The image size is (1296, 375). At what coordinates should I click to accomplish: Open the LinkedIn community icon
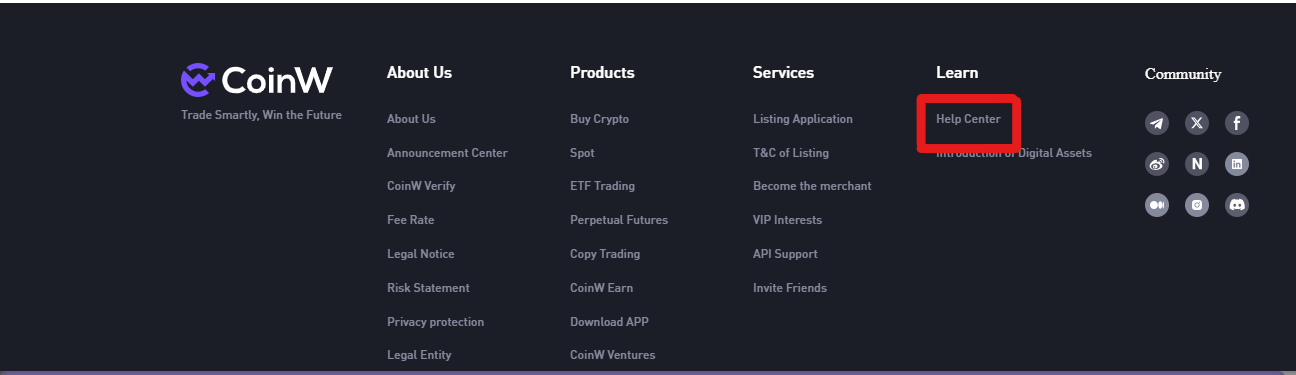pyautogui.click(x=1237, y=164)
